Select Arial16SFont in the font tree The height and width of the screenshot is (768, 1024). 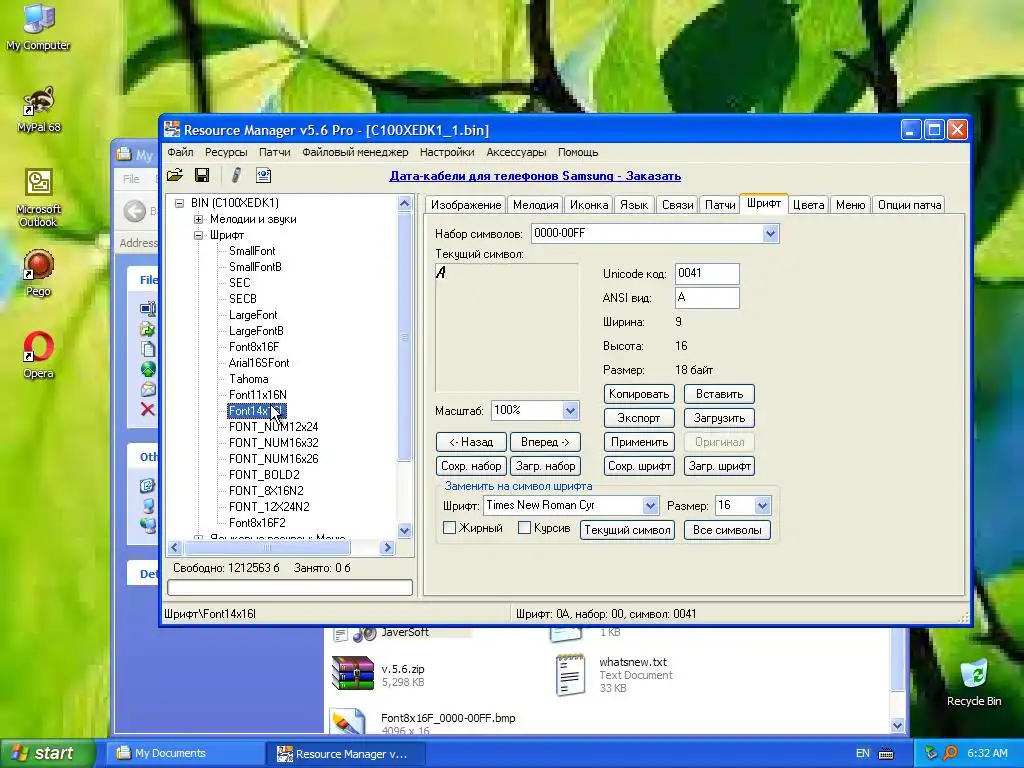pyautogui.click(x=259, y=363)
